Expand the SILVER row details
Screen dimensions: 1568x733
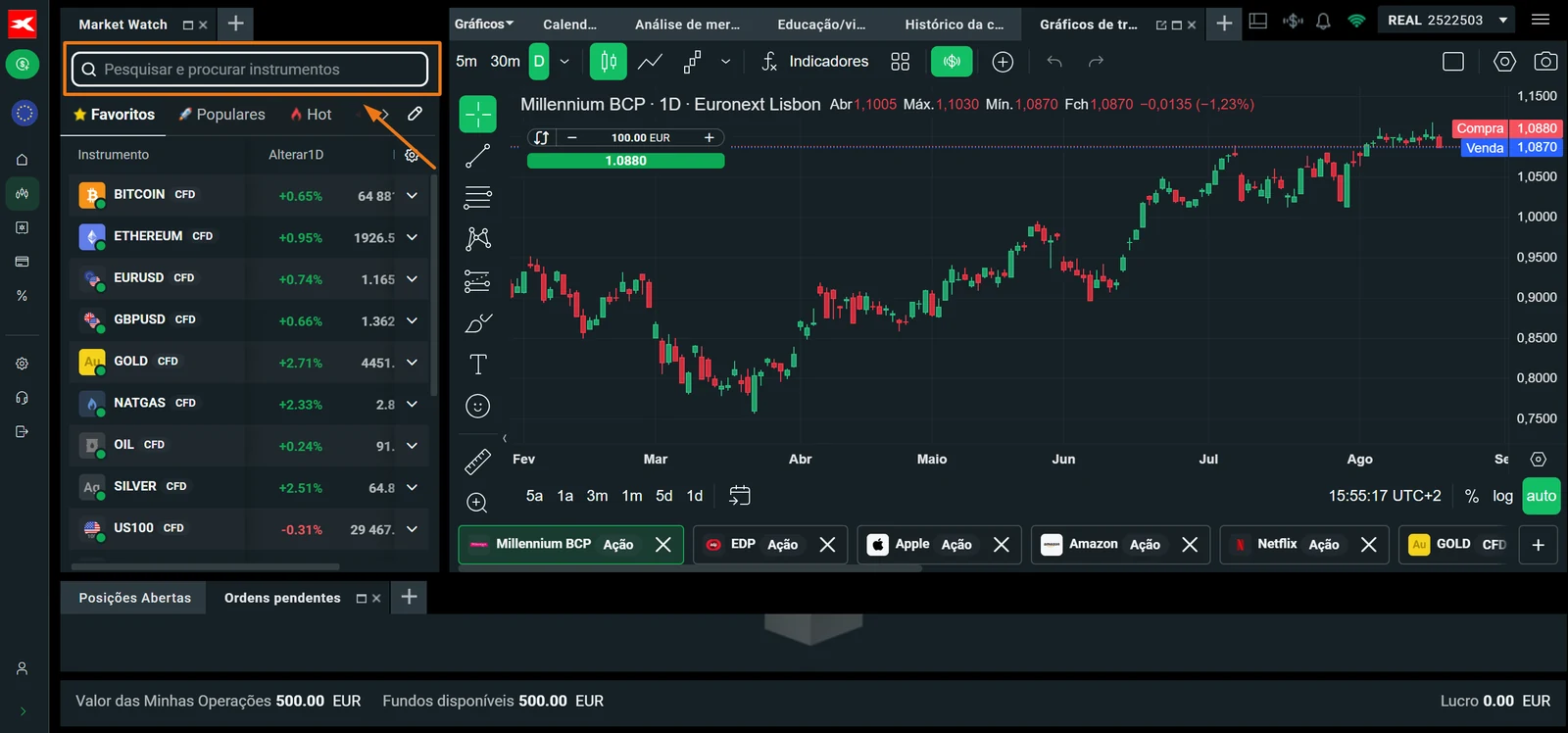412,487
